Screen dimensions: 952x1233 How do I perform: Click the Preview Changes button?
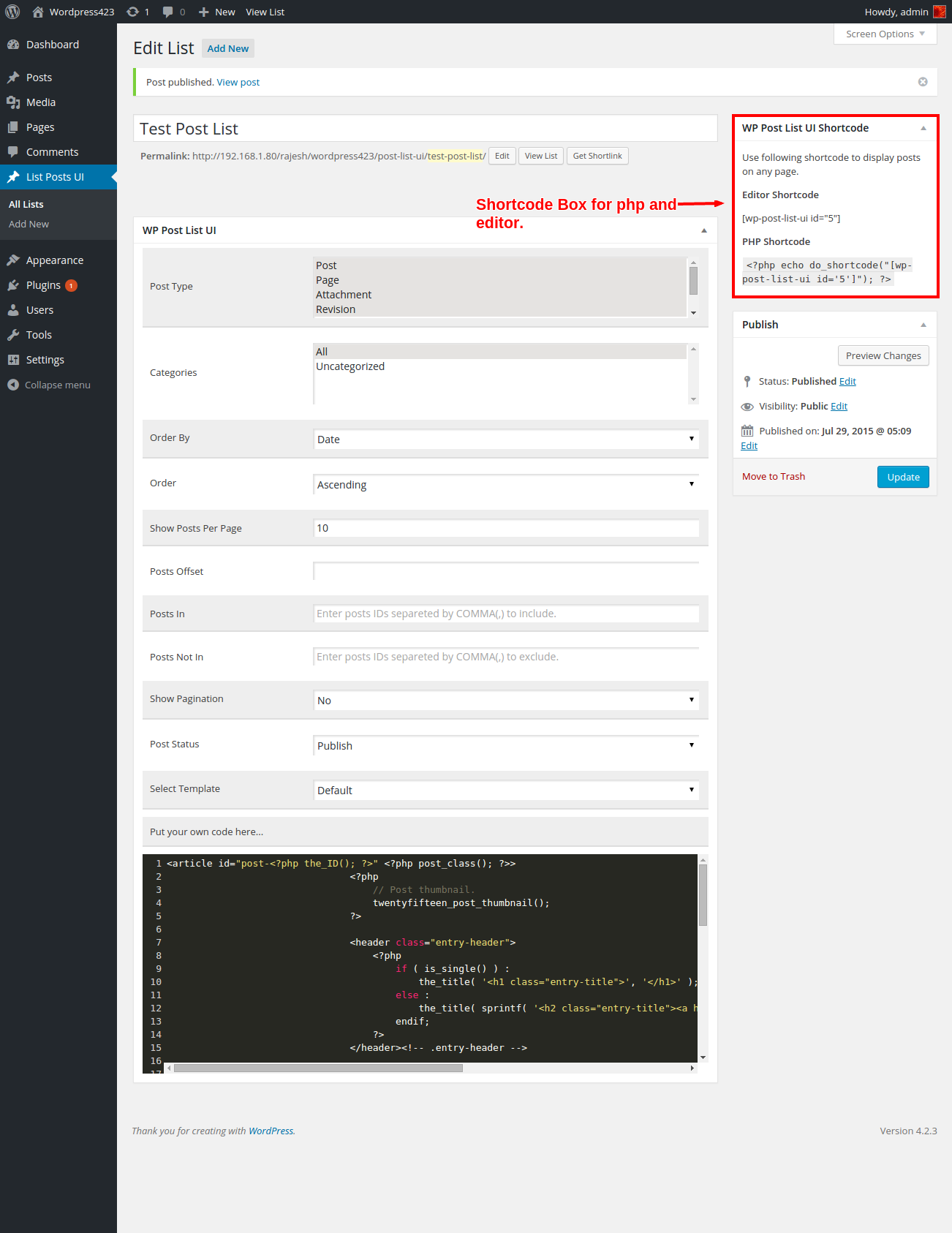(x=883, y=355)
